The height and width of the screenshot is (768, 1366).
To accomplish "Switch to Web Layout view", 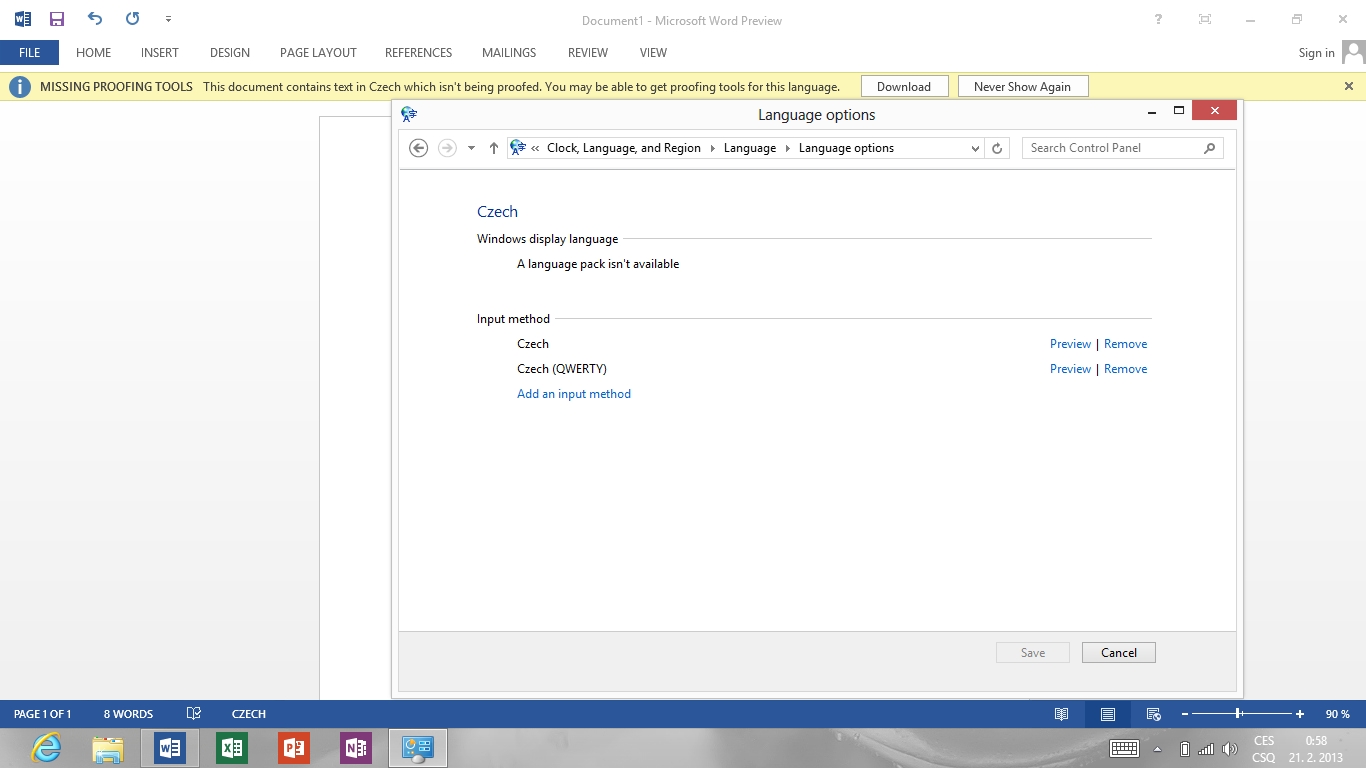I will [1153, 714].
